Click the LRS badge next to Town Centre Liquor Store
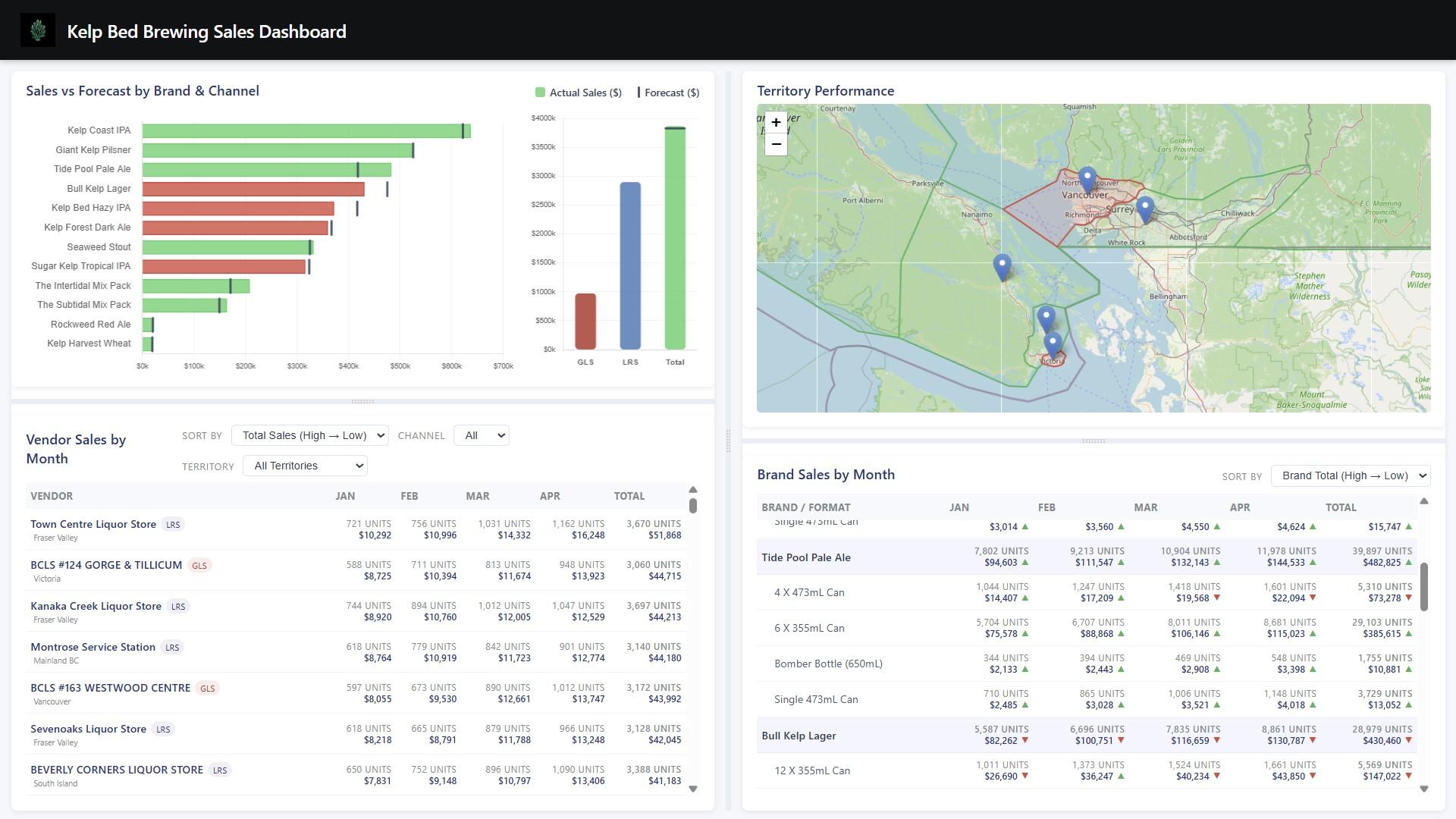1456x819 pixels. [171, 524]
